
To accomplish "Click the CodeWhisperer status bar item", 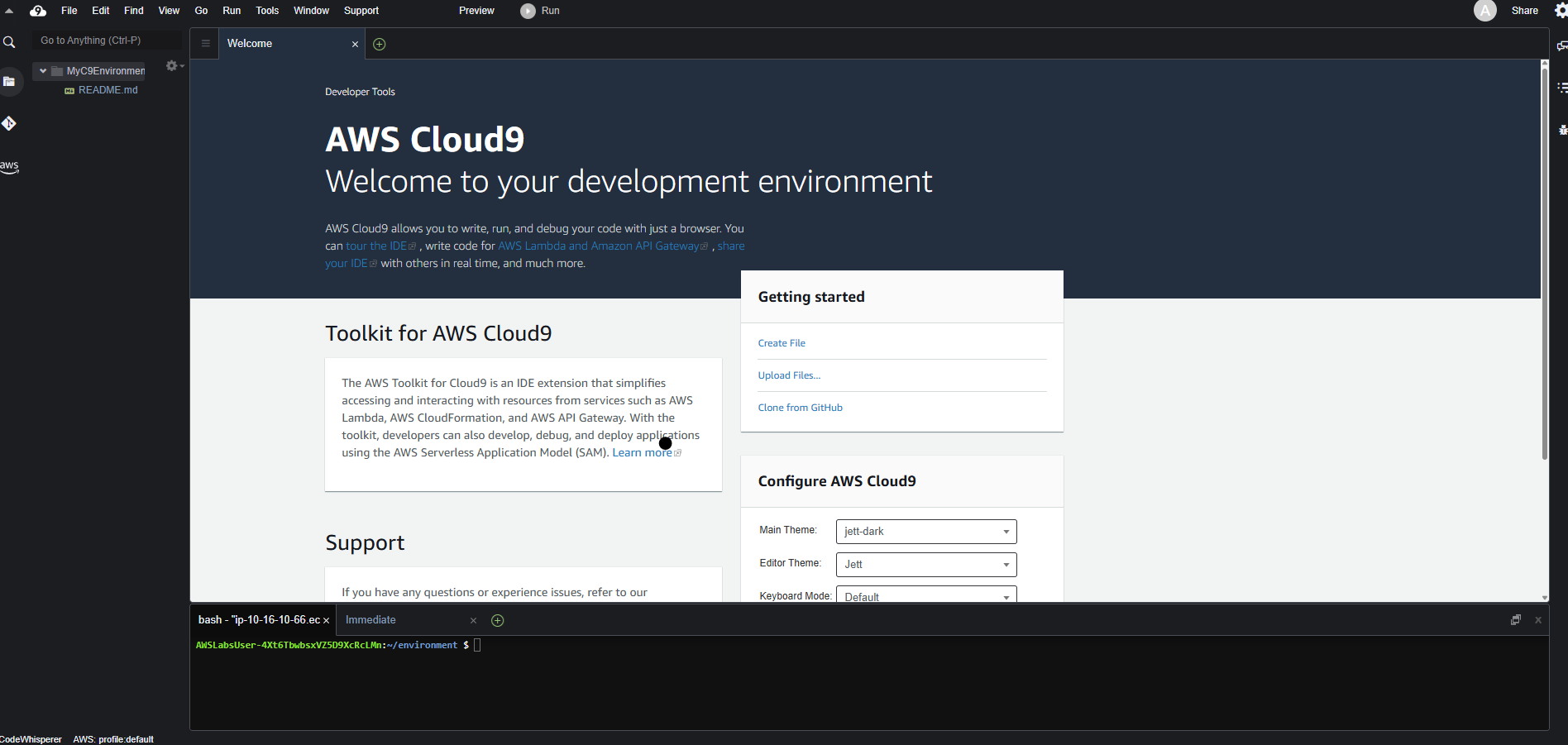I will (31, 739).
